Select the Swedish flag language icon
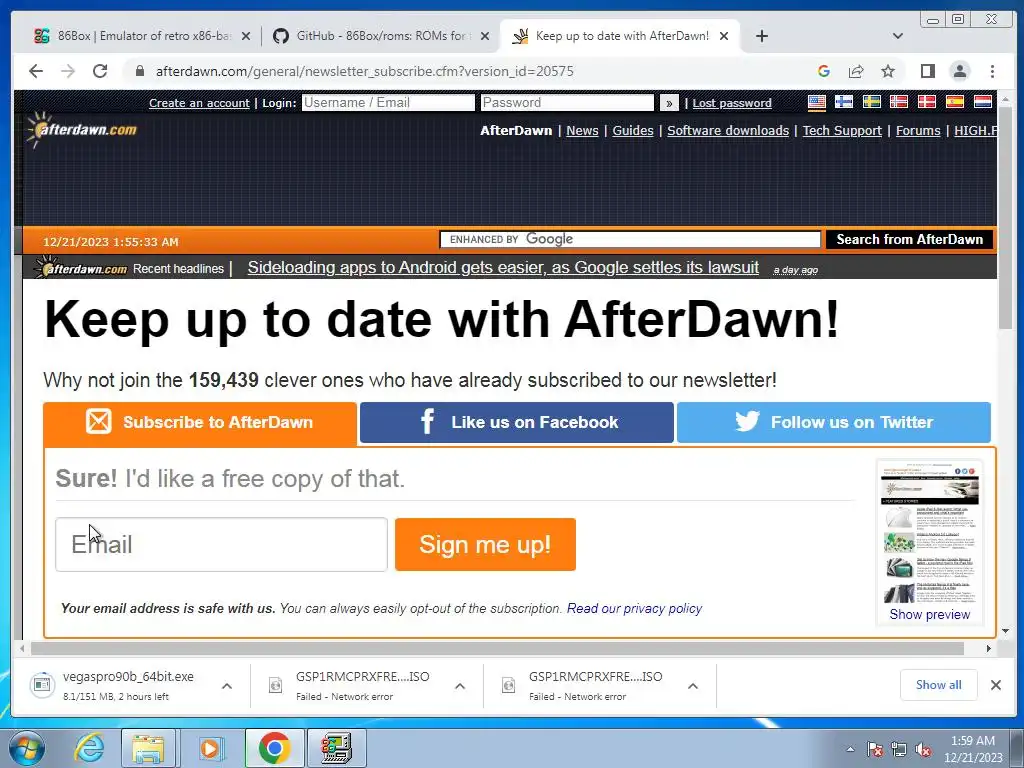The height and width of the screenshot is (768, 1024). click(x=871, y=102)
